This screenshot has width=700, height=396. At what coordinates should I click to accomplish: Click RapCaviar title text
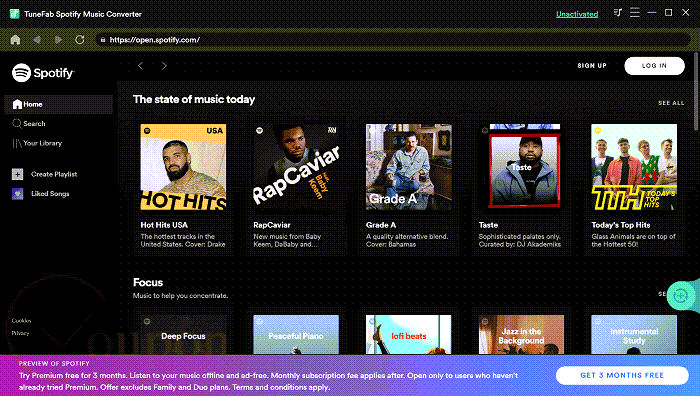(x=272, y=225)
